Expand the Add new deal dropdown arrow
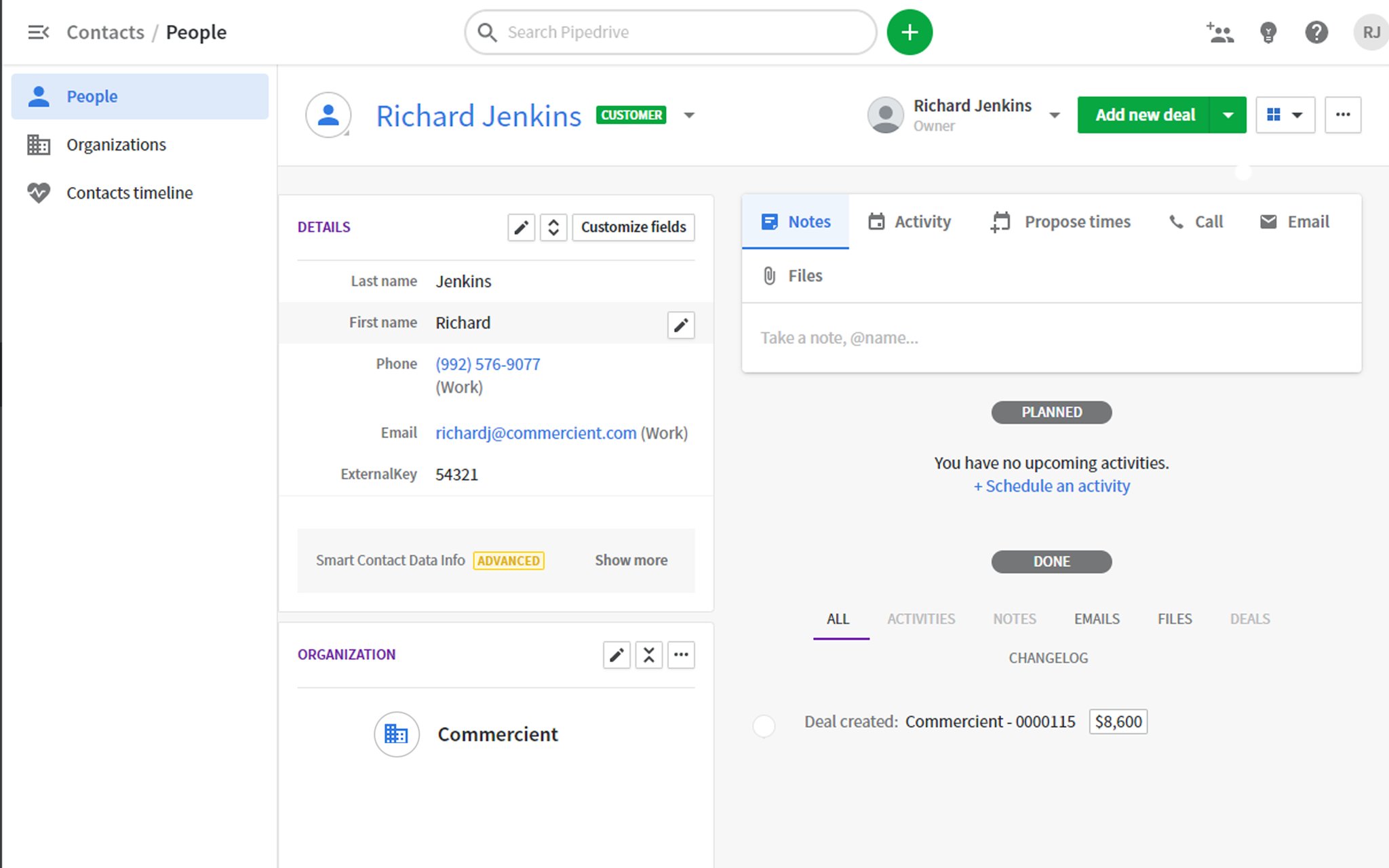 (x=1229, y=115)
